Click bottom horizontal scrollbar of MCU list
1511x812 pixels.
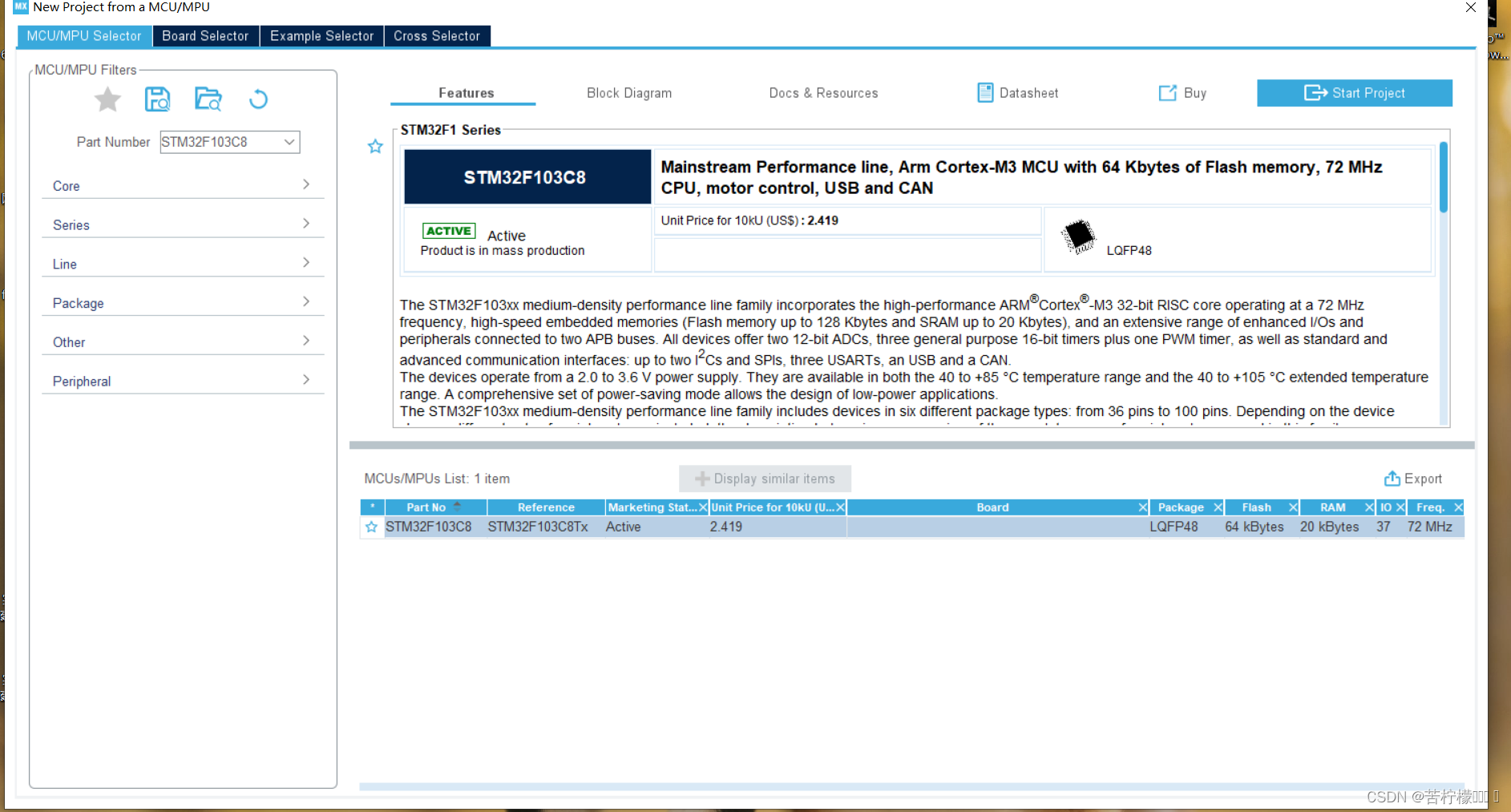pos(911,787)
